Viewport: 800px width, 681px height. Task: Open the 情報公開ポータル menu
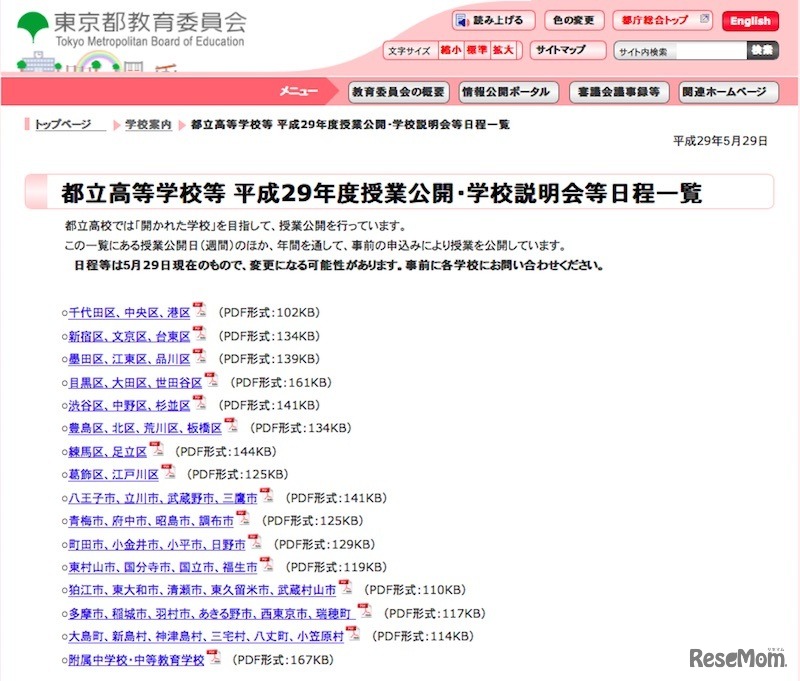(x=508, y=92)
